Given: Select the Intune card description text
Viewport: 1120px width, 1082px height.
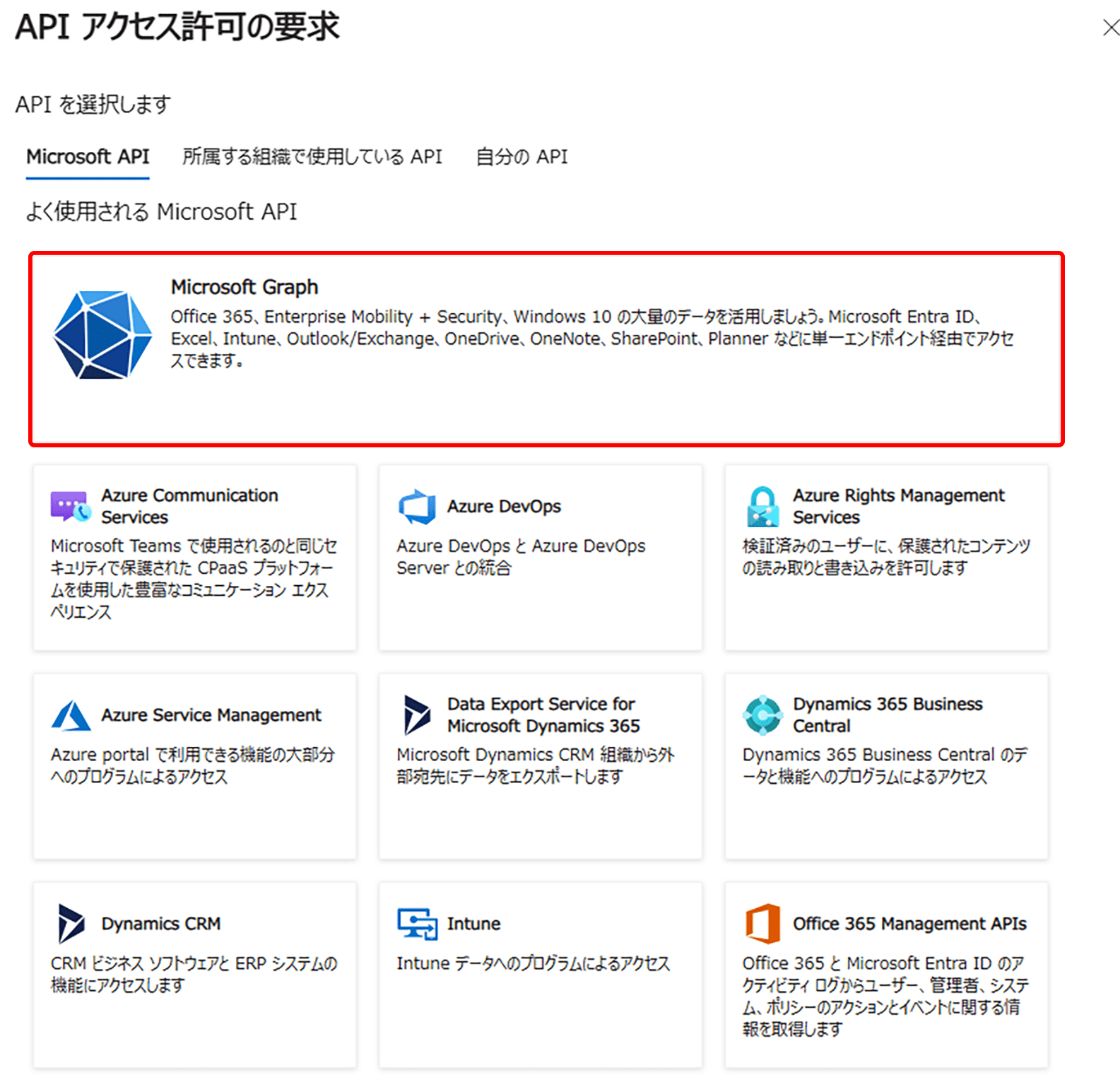Looking at the screenshot, I should click(x=534, y=963).
